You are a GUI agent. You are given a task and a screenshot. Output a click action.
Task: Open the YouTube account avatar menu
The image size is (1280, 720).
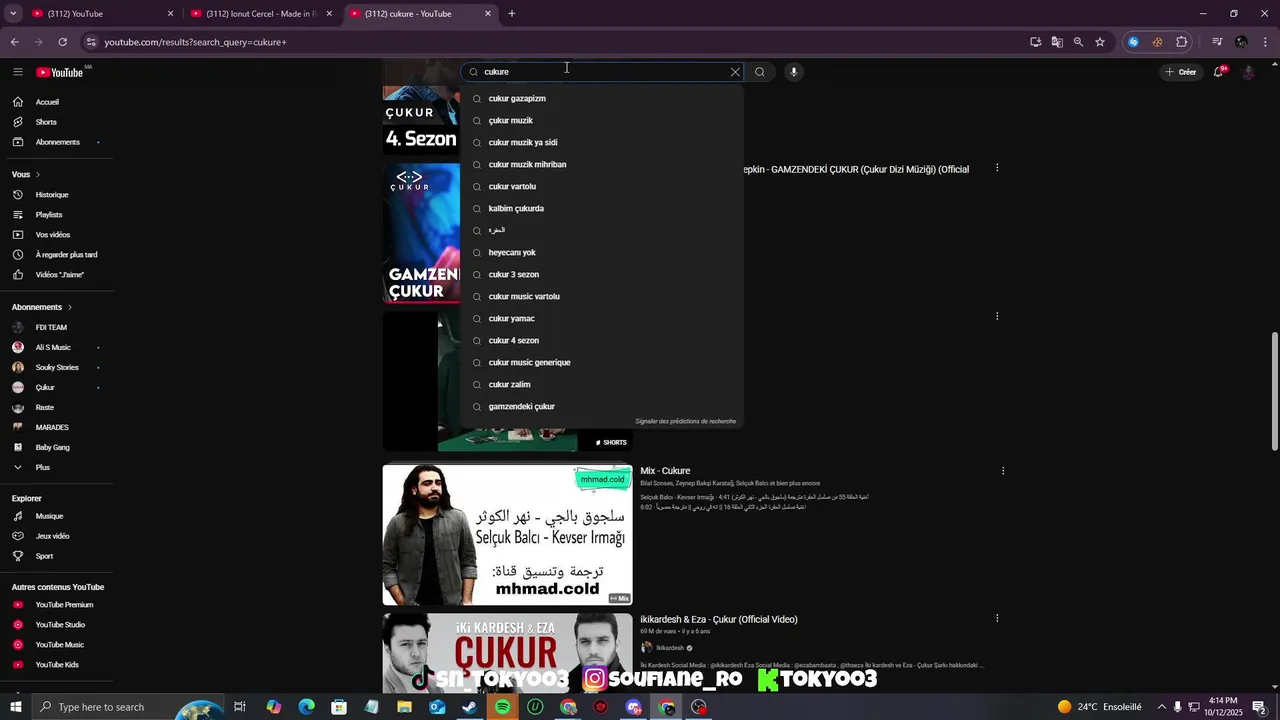[x=1248, y=72]
